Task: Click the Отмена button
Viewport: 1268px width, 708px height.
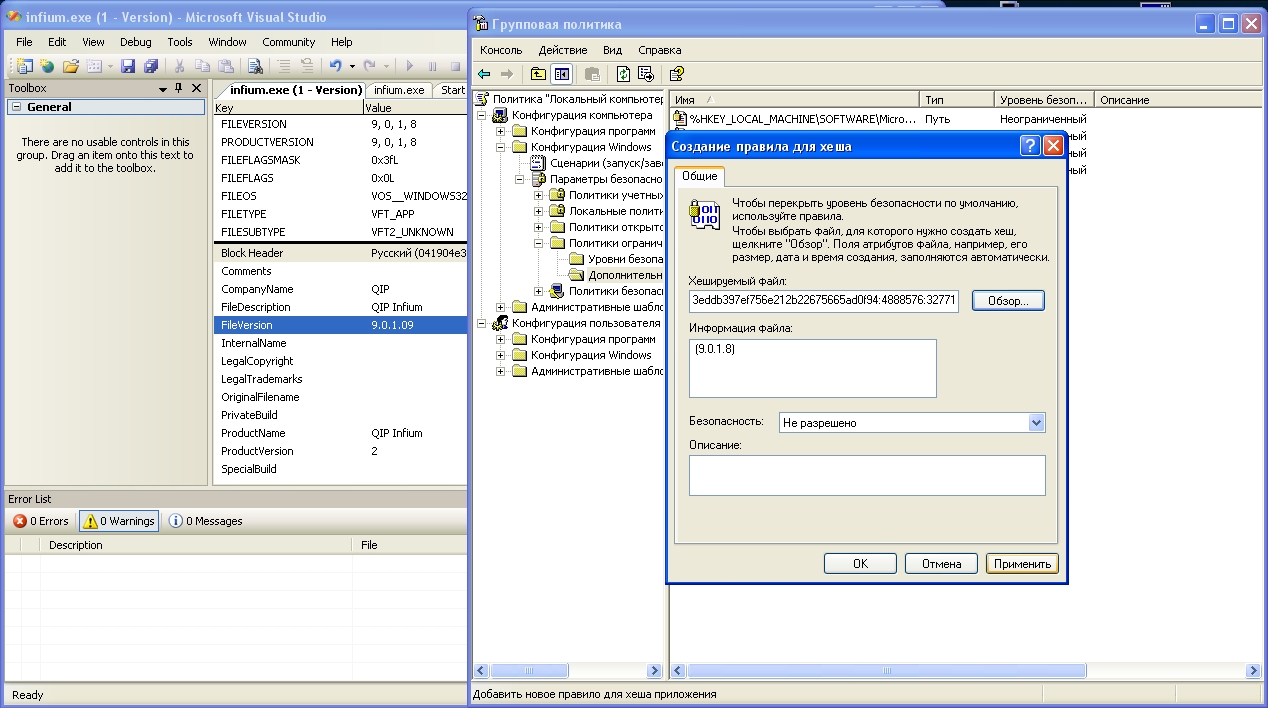Action: pyautogui.click(x=941, y=564)
